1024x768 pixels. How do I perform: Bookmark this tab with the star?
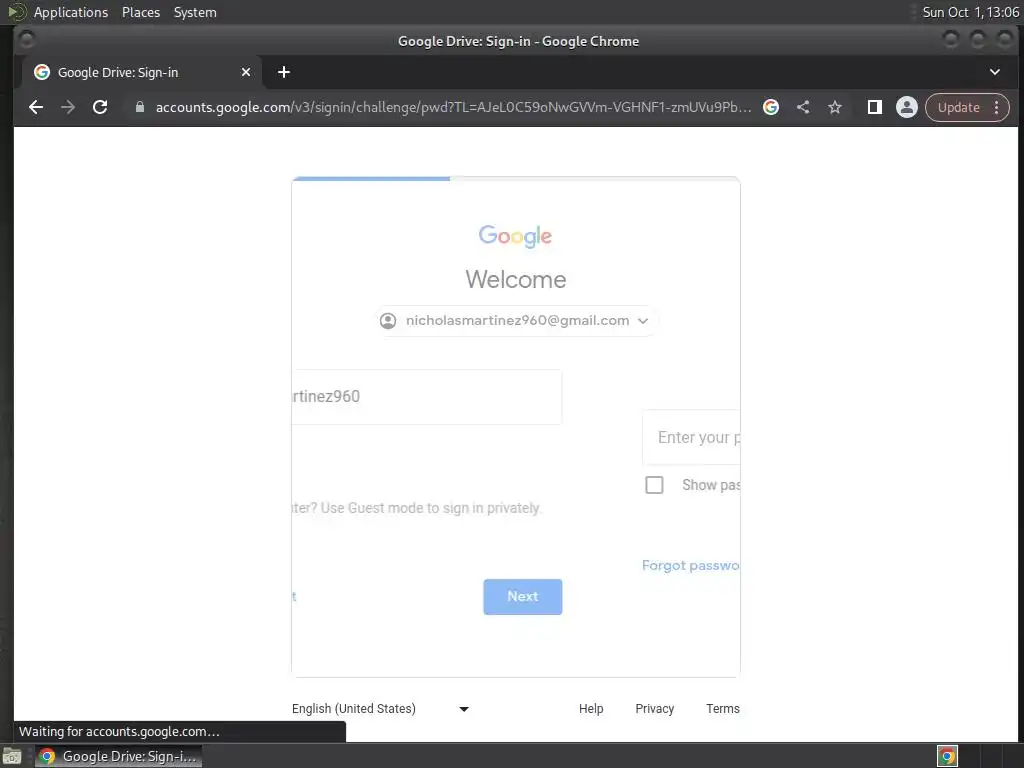pos(835,107)
